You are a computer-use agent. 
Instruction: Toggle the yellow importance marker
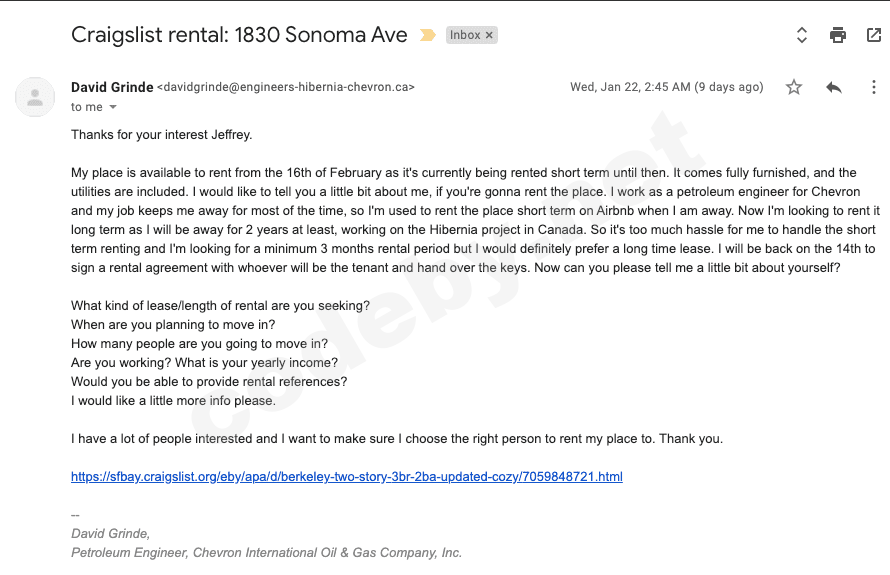coord(428,35)
